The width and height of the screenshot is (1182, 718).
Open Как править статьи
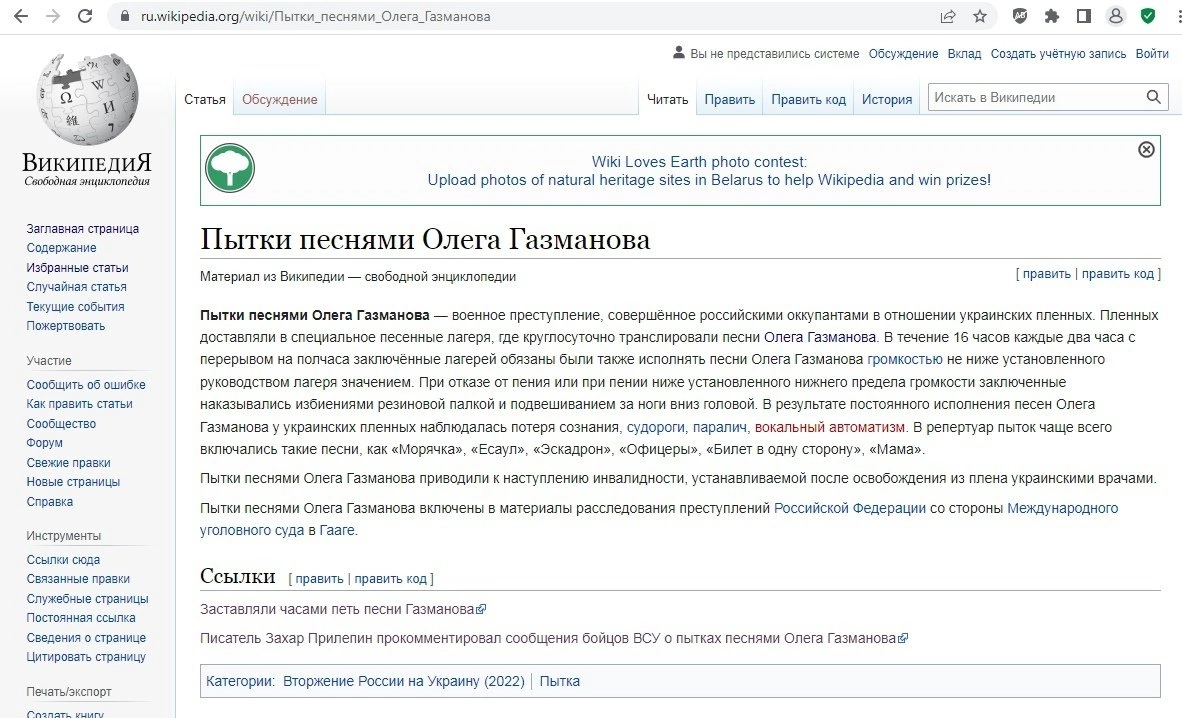point(79,403)
